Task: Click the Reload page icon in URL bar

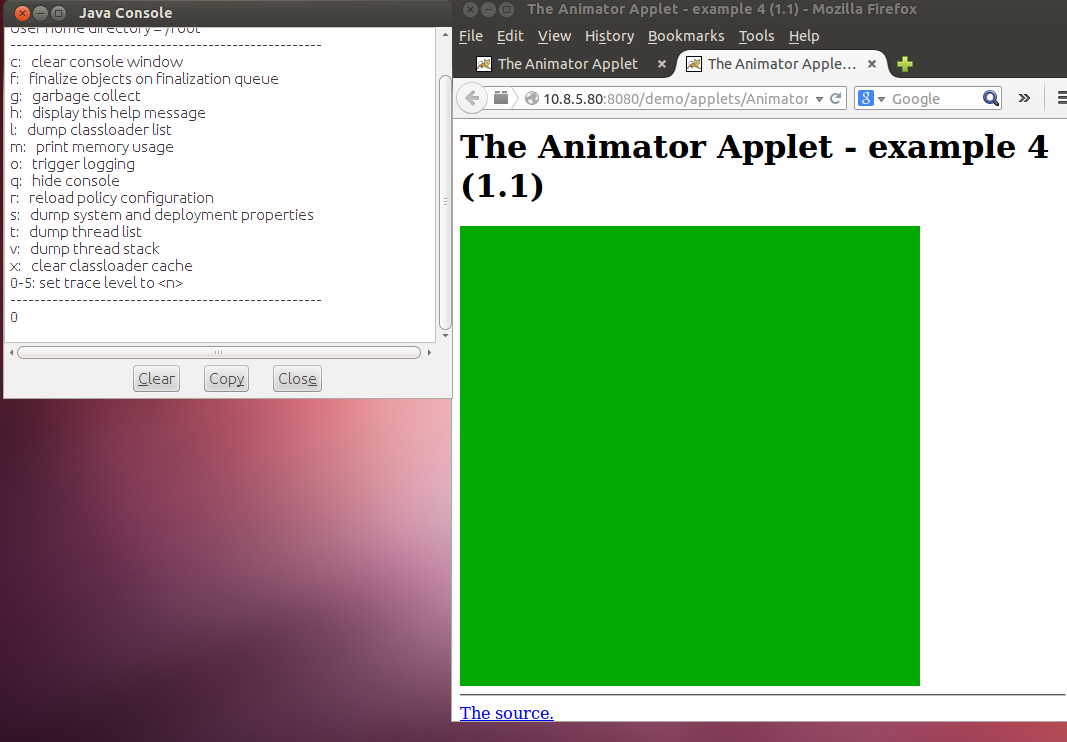Action: (835, 98)
